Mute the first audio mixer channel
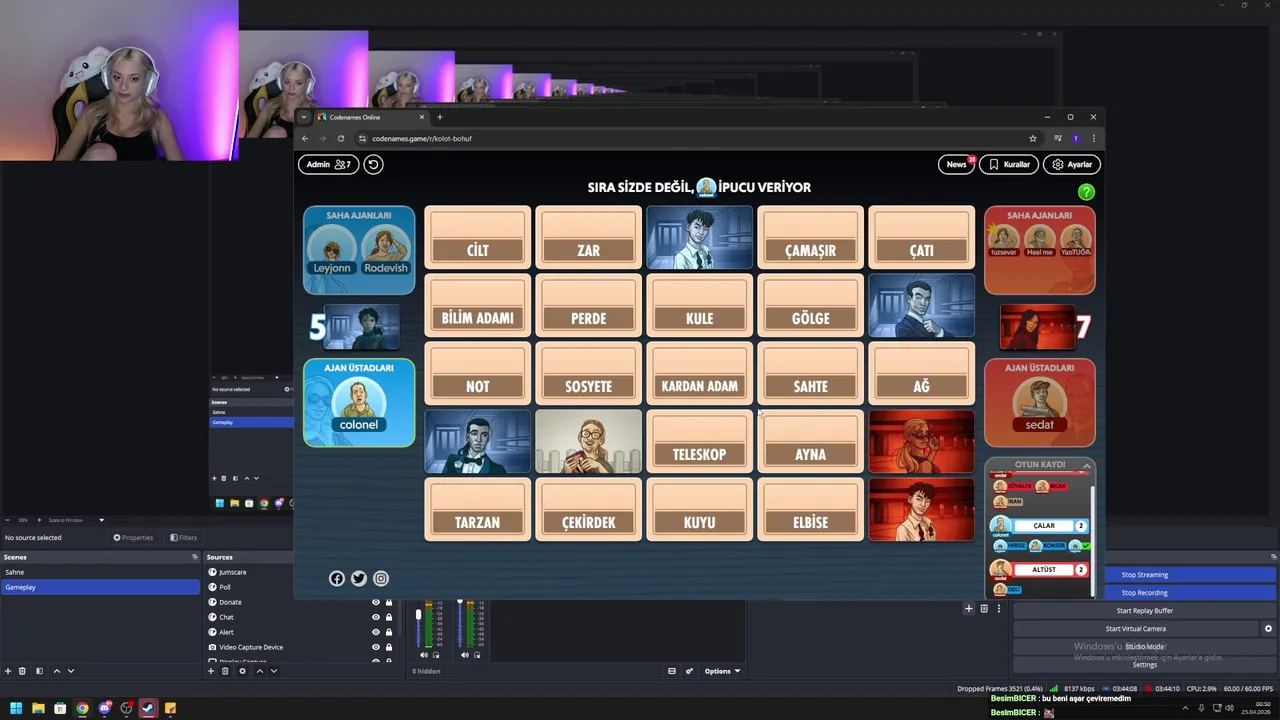Screen dimensions: 1280x720 [x=424, y=655]
